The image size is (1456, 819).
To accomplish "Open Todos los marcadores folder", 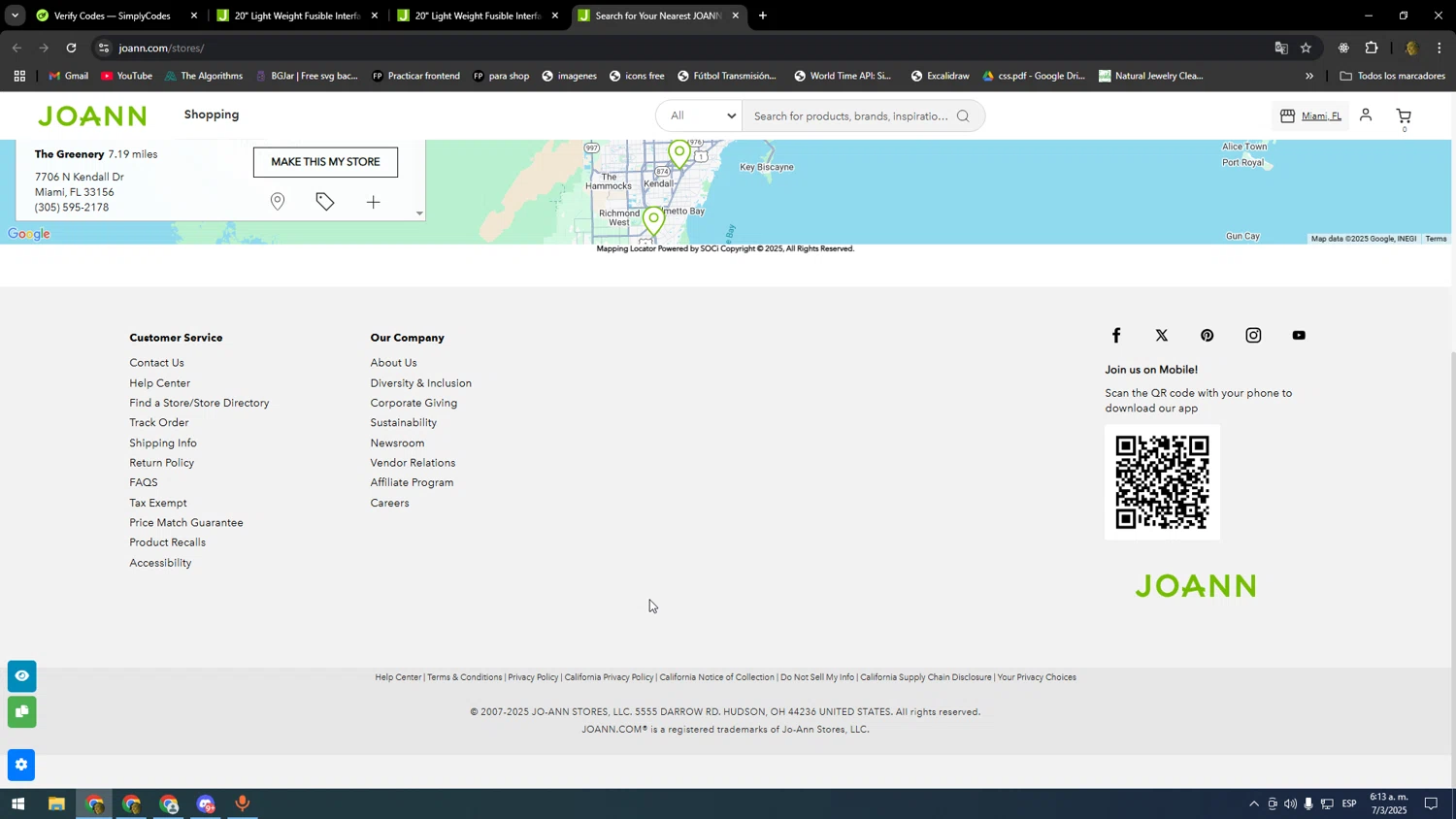I will pos(1392,76).
